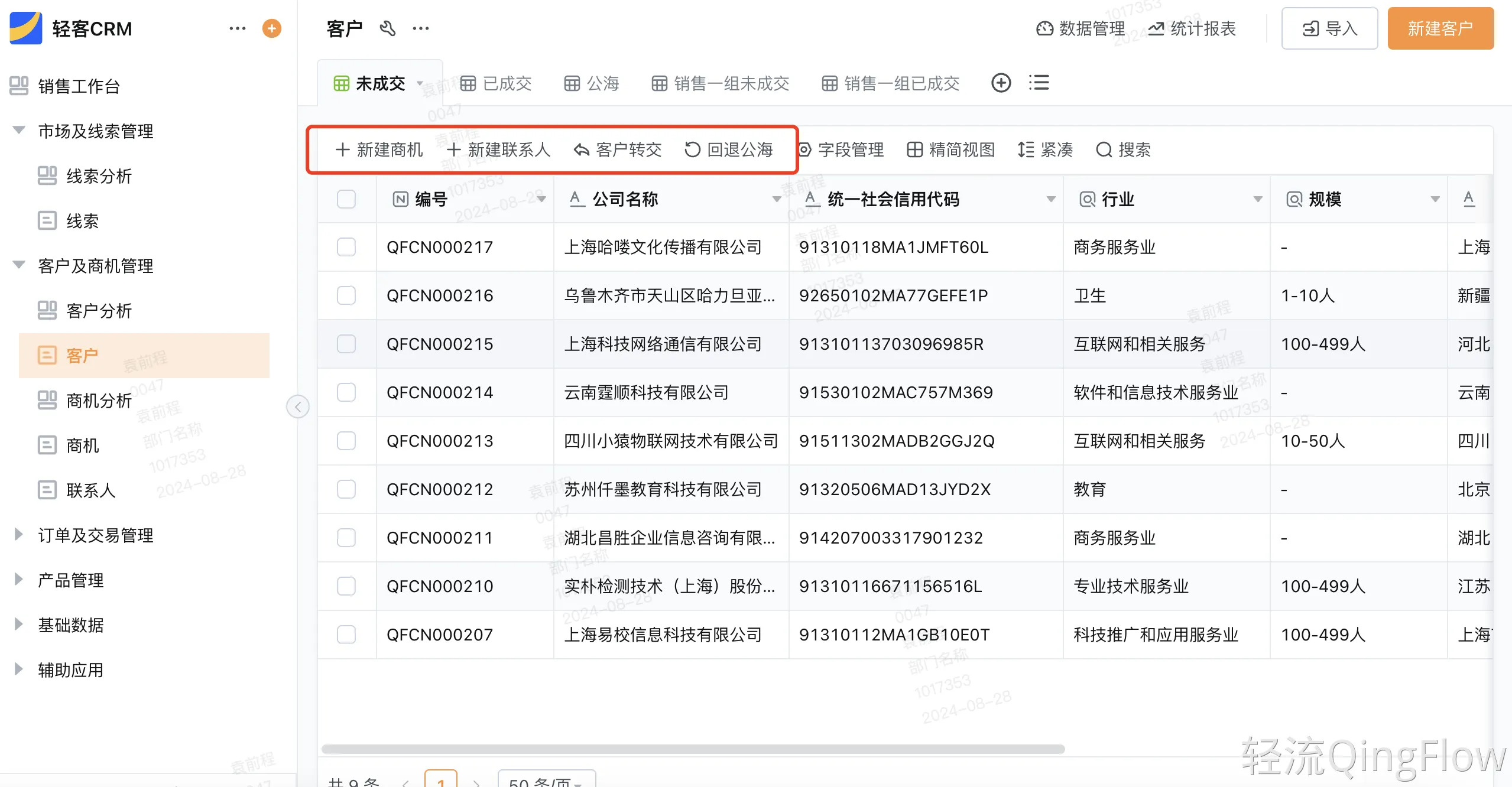Image resolution: width=1512 pixels, height=787 pixels.
Task: Collapse 客户及商机管理 section
Action: click(19, 265)
